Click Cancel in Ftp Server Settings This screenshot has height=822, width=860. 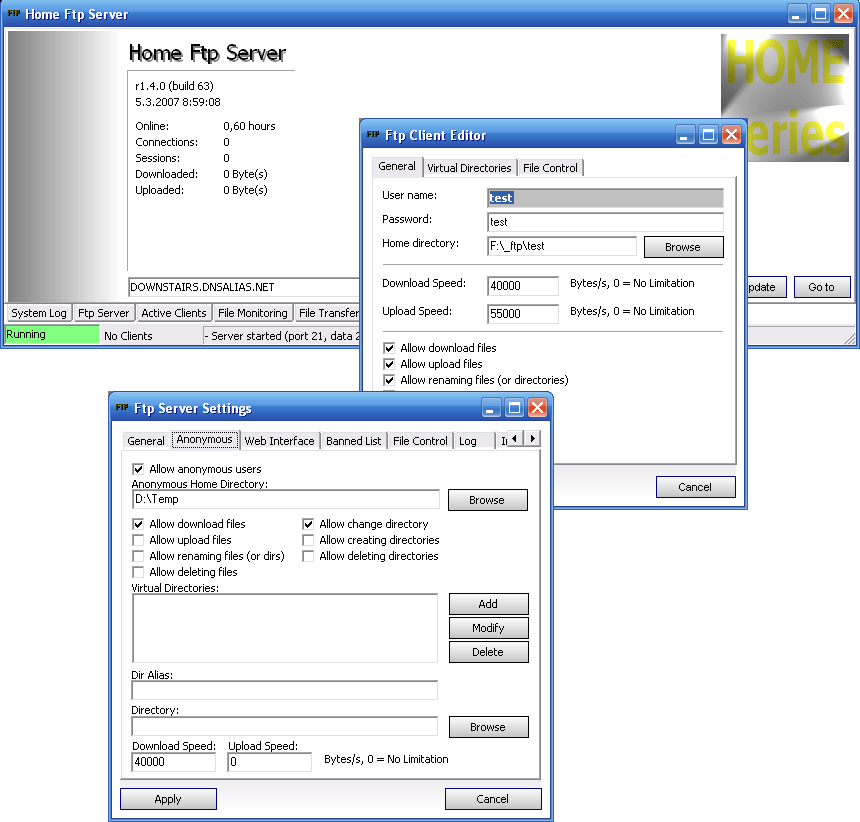[493, 799]
